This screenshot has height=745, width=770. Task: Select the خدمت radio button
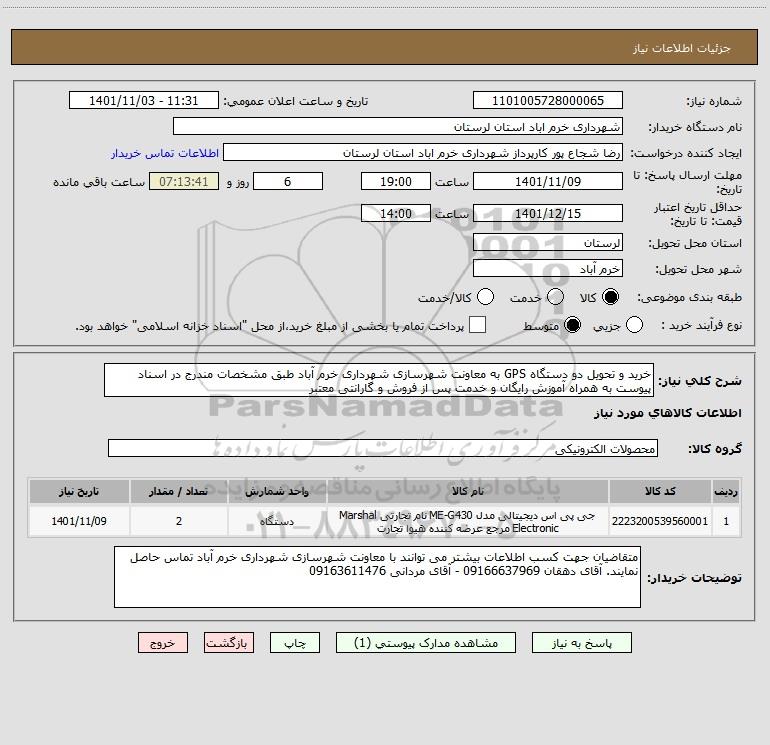click(x=555, y=297)
